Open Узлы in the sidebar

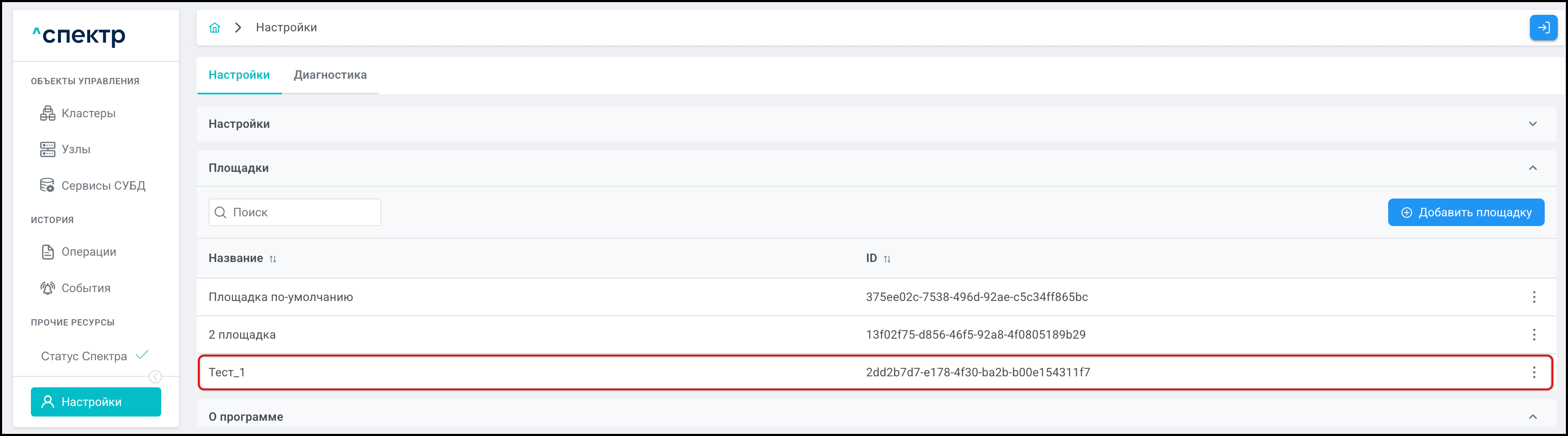pyautogui.click(x=75, y=149)
